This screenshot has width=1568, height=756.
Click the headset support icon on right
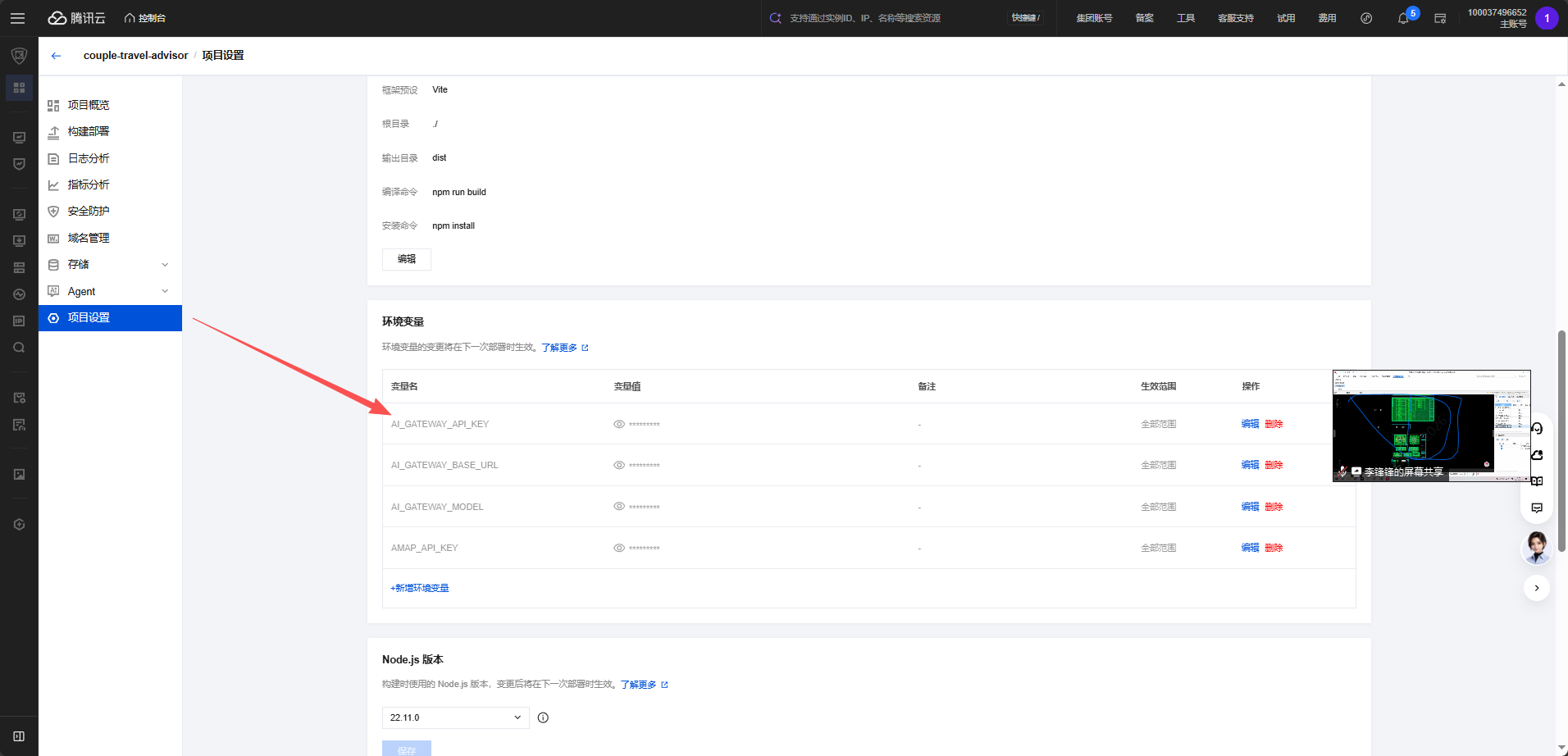pyautogui.click(x=1537, y=429)
